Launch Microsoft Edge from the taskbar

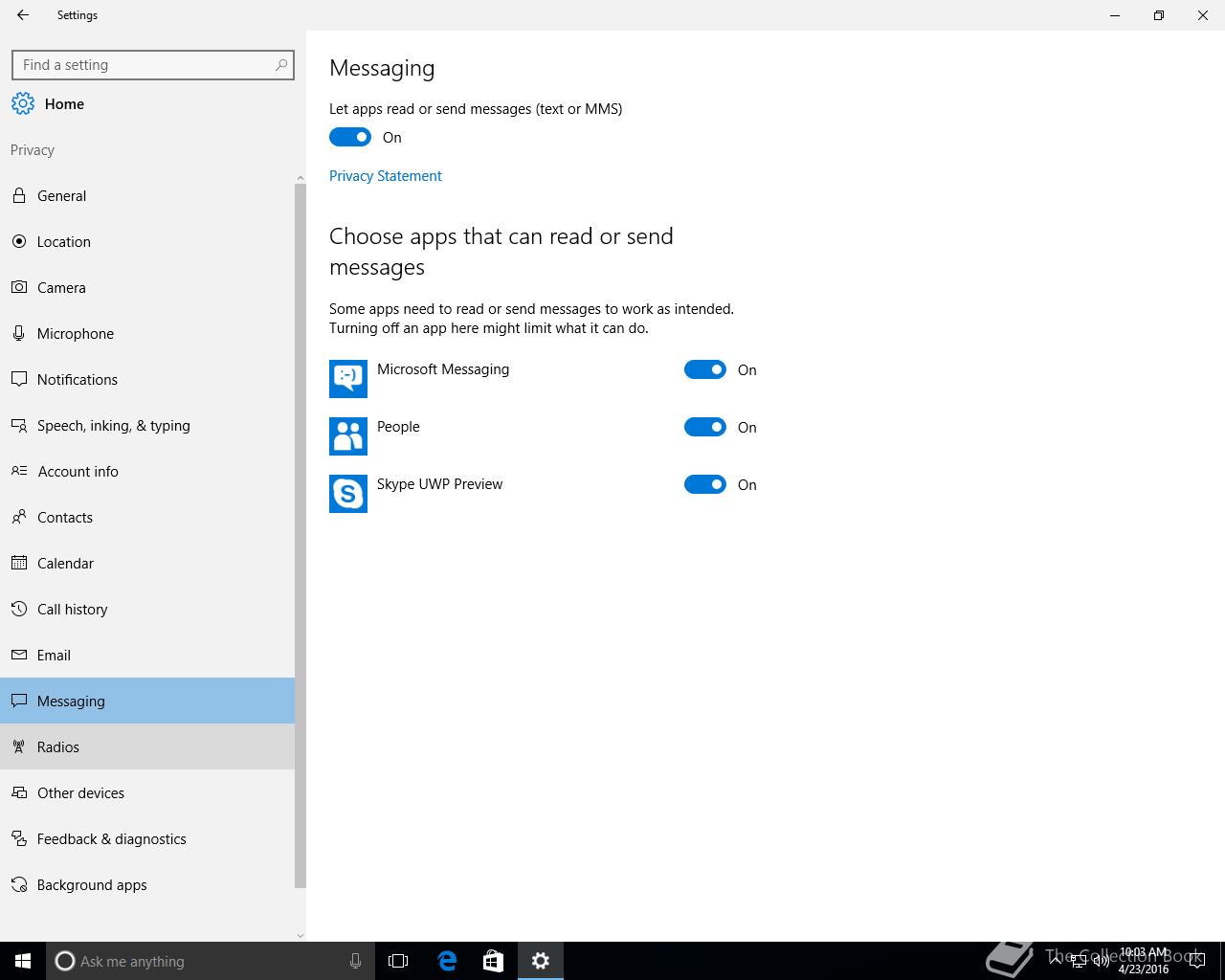click(x=447, y=961)
